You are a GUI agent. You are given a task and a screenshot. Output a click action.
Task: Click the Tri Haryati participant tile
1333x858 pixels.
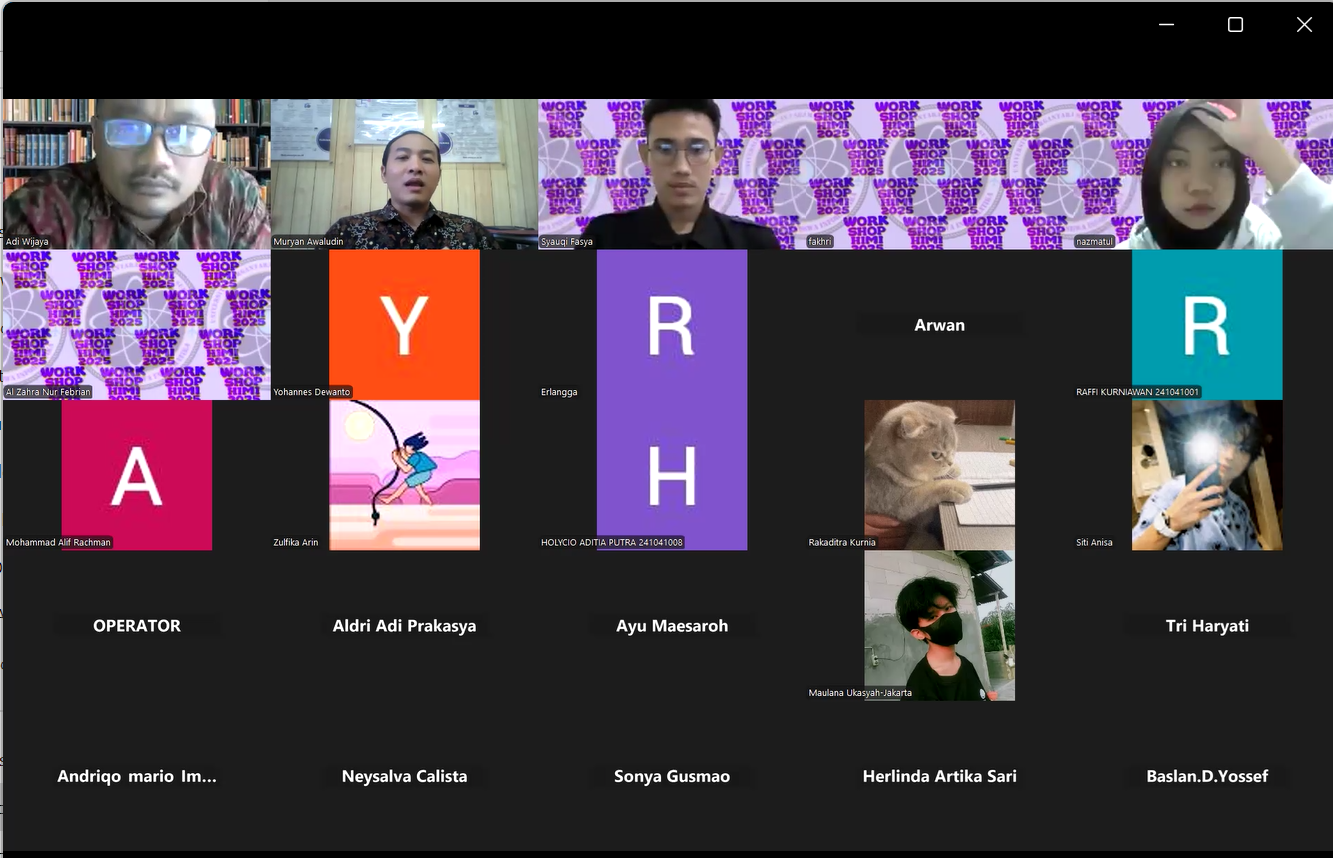click(x=1207, y=626)
